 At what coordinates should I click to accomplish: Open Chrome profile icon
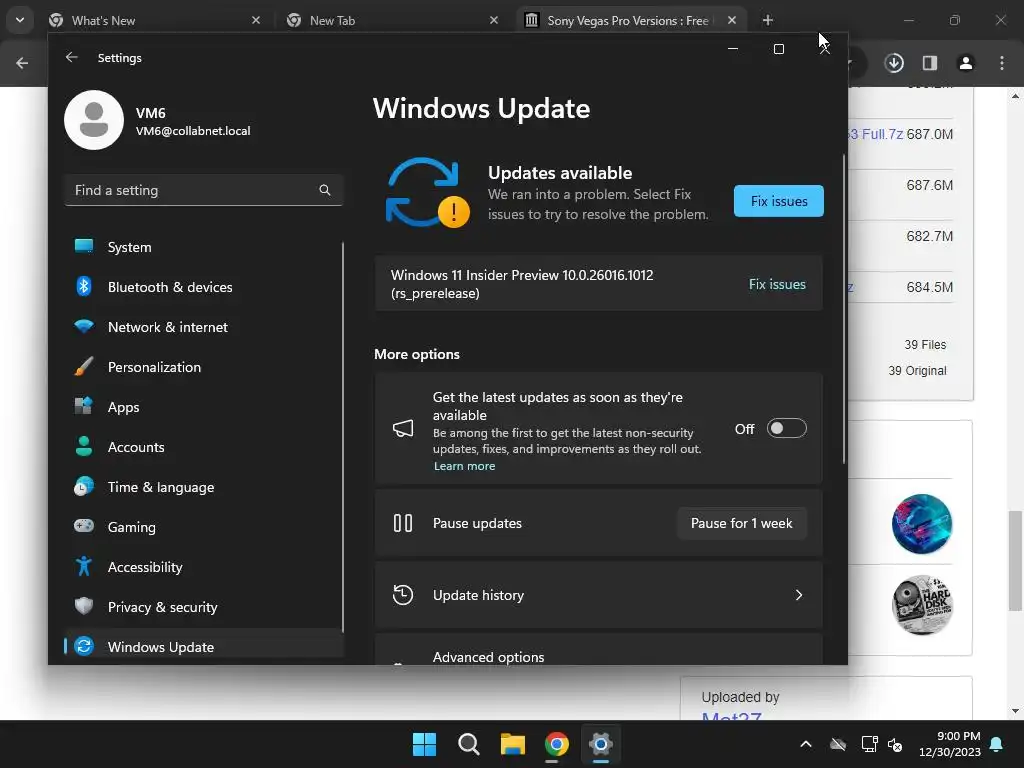(x=965, y=63)
